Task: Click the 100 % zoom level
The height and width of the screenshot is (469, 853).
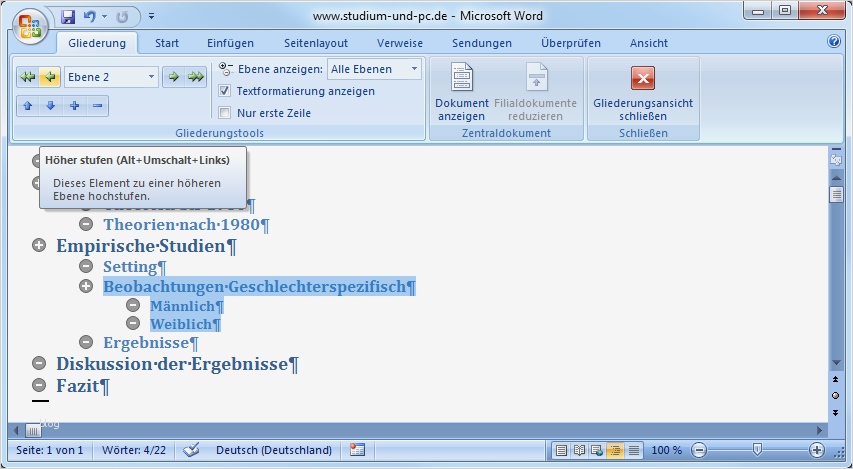Action: (x=666, y=450)
